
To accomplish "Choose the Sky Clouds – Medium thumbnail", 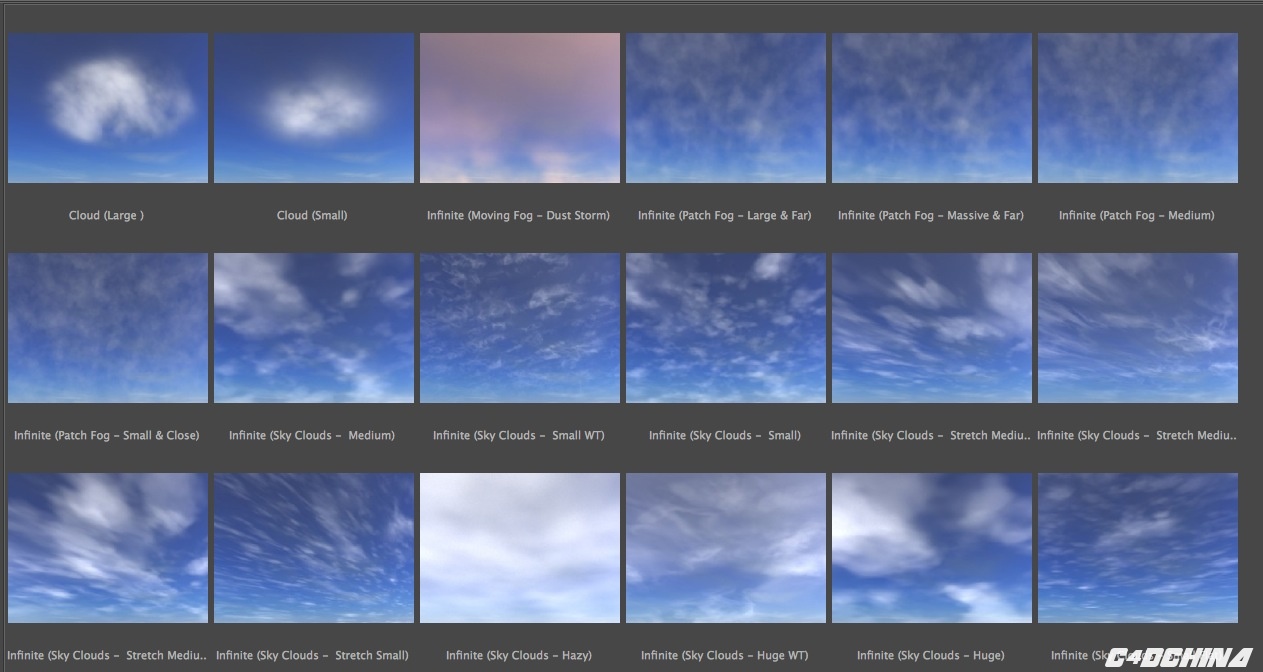I will [x=314, y=328].
